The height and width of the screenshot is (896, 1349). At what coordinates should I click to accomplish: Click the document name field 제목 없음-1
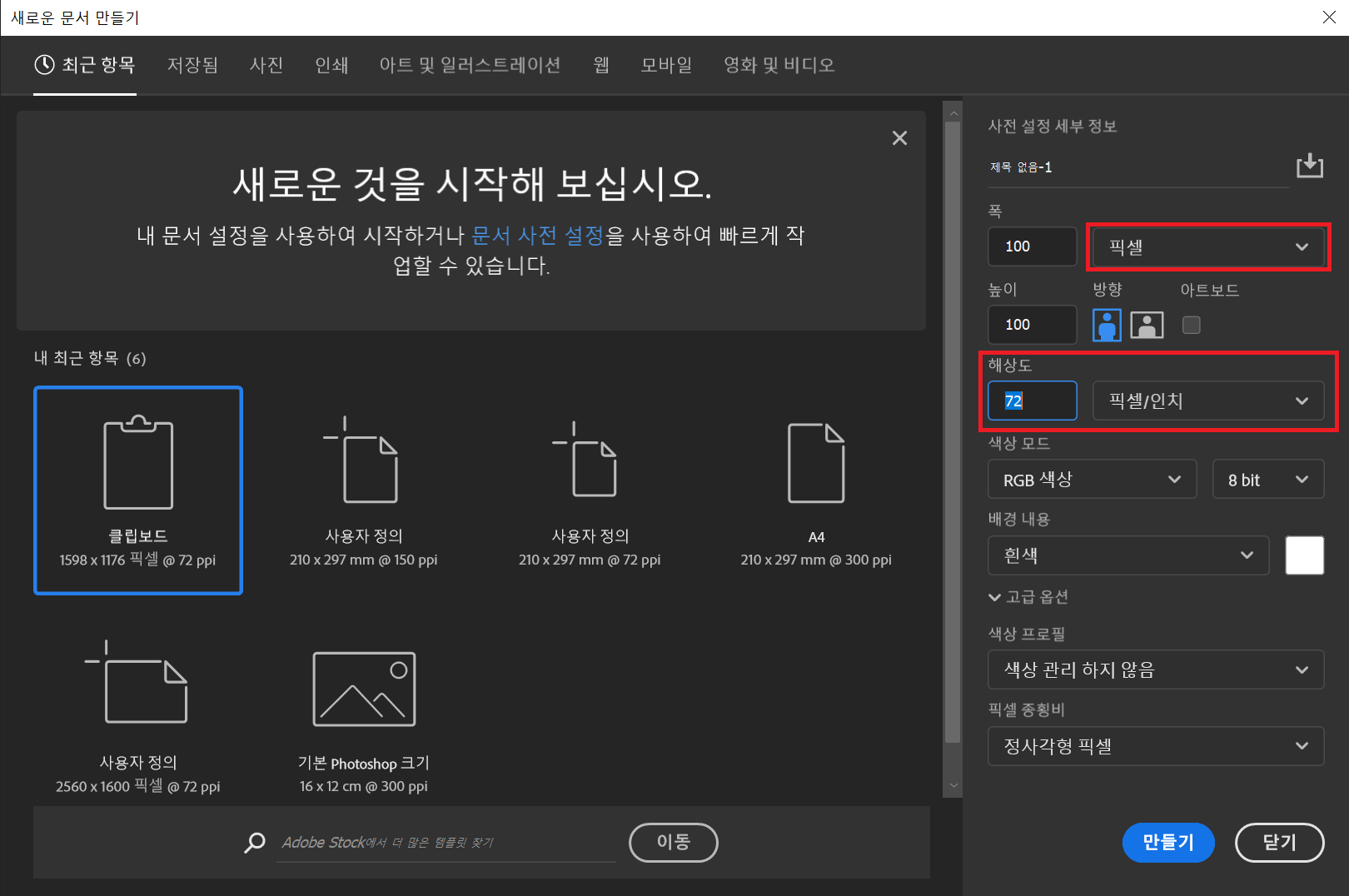point(1138,167)
